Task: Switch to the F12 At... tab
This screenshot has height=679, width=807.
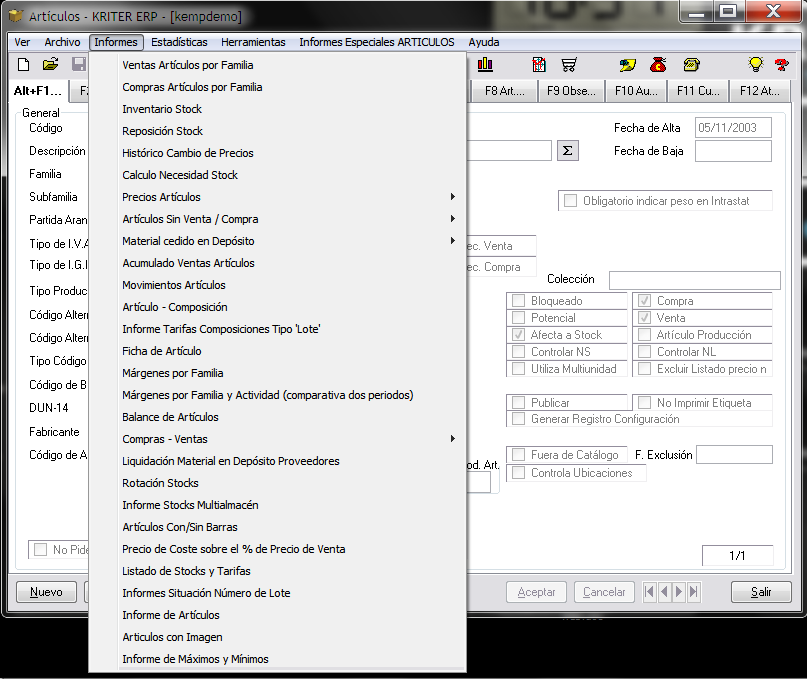Action: click(760, 91)
